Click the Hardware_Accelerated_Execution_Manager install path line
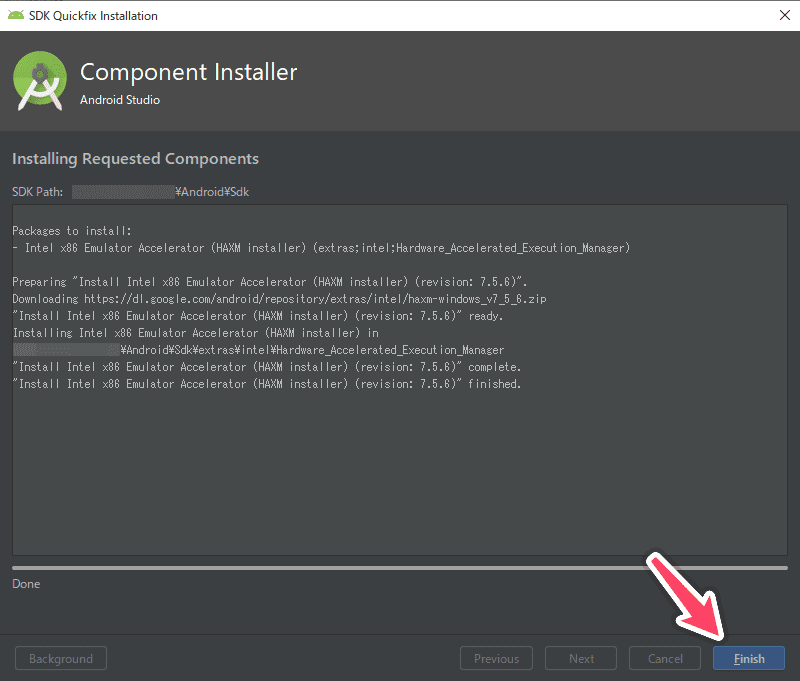Image resolution: width=800 pixels, height=681 pixels. coord(258,350)
